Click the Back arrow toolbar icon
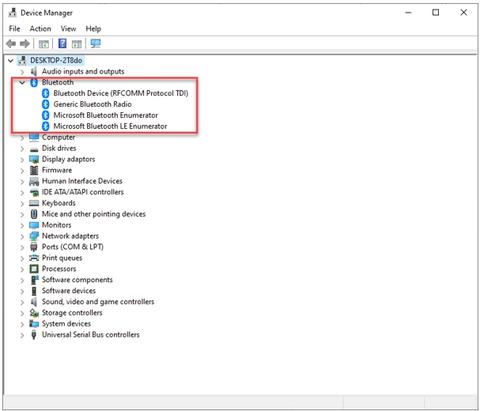This screenshot has width=480, height=411. click(11, 43)
